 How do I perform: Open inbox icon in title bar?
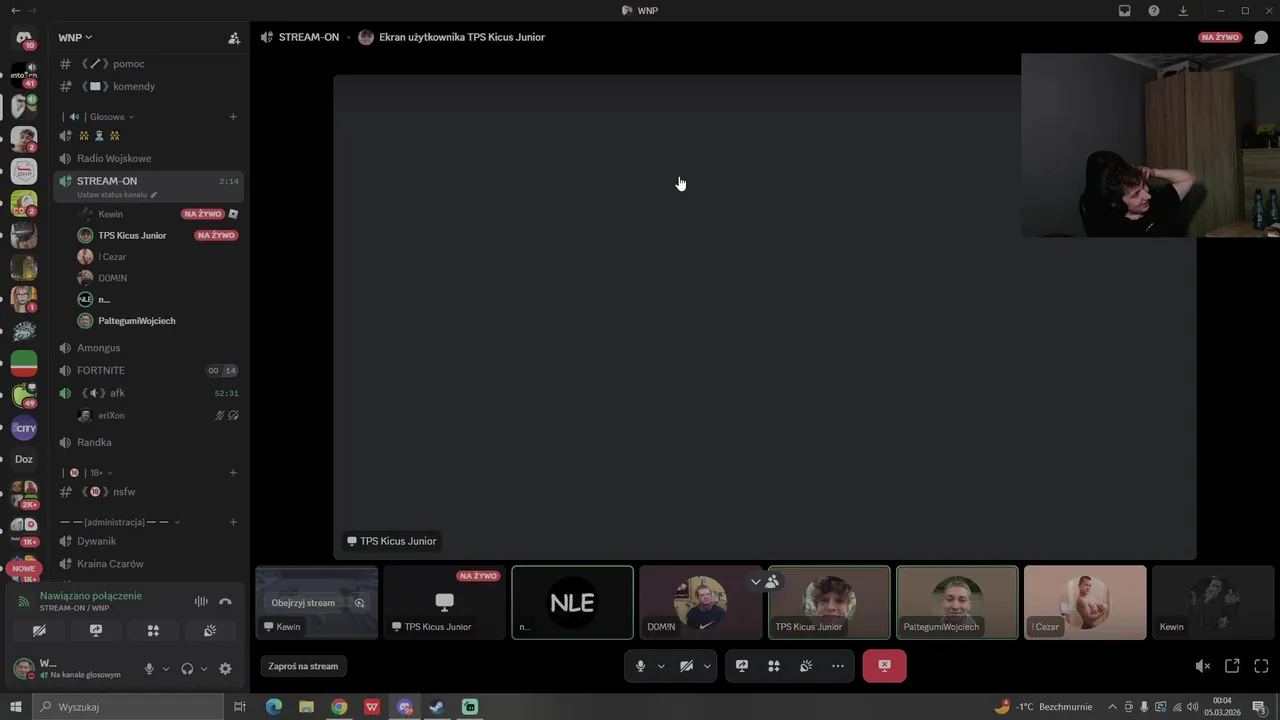point(1124,10)
